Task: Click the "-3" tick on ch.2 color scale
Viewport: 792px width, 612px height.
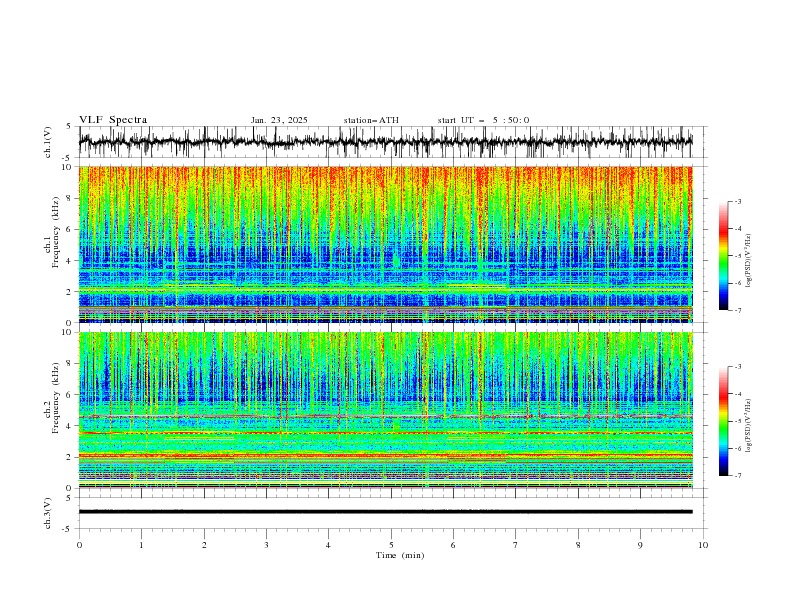Action: [x=738, y=367]
